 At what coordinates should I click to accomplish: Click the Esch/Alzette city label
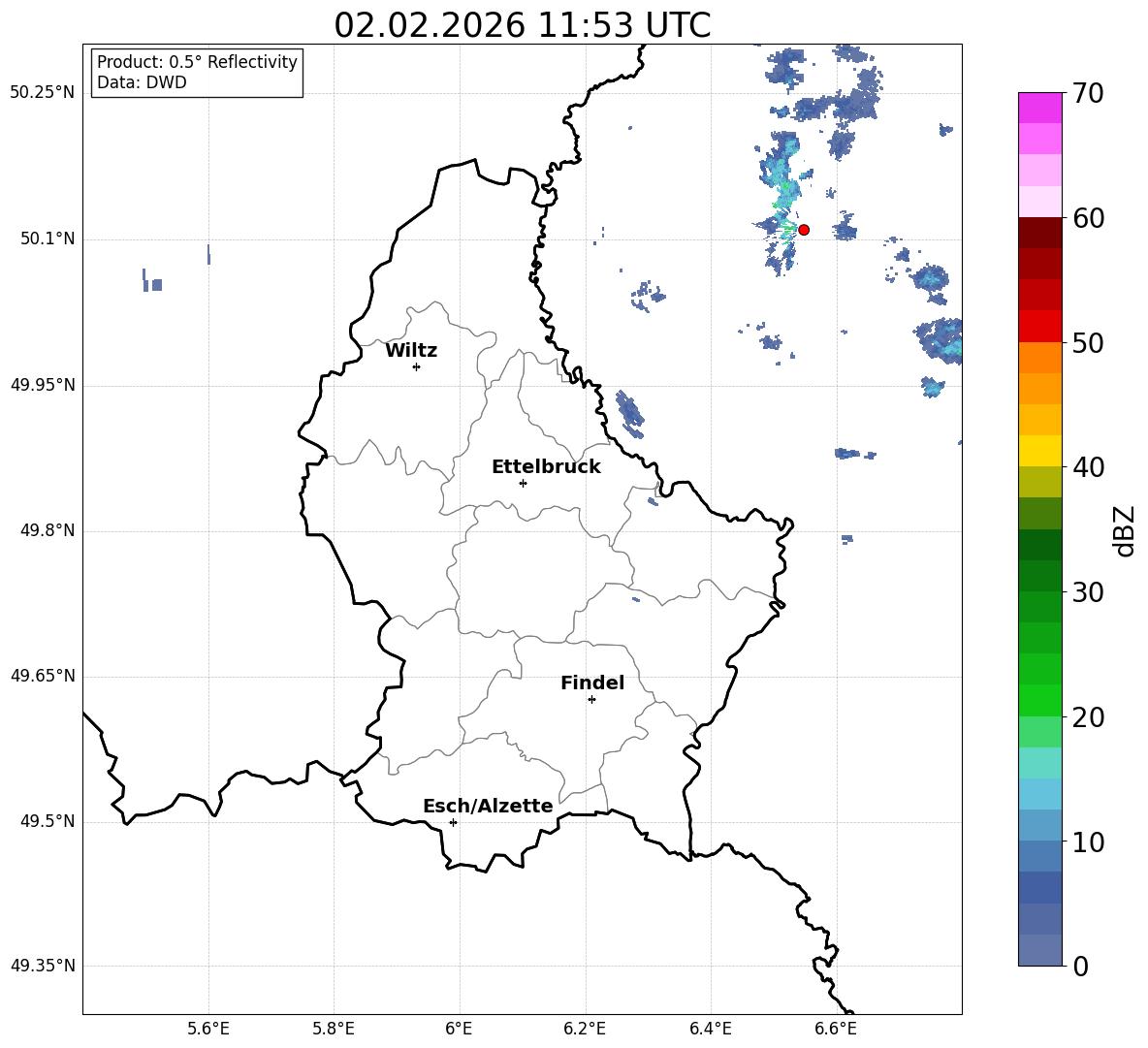[x=488, y=806]
